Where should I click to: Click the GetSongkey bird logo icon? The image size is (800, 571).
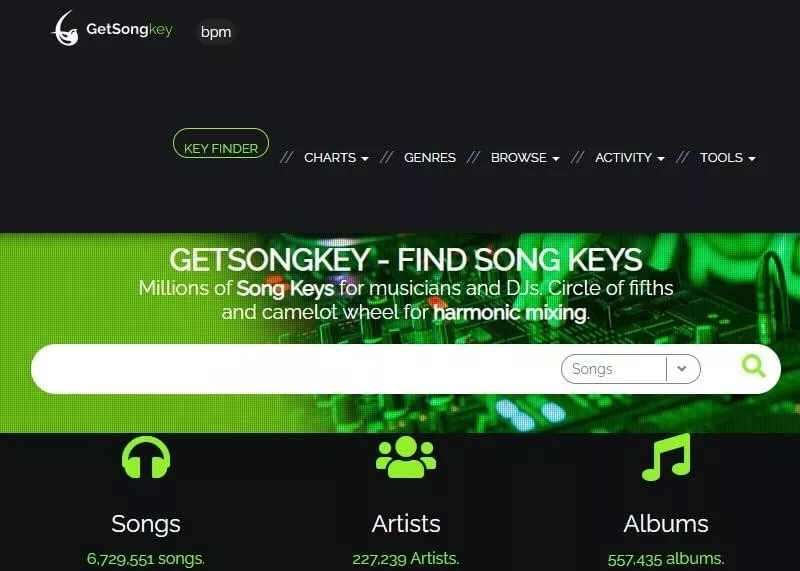[66, 29]
